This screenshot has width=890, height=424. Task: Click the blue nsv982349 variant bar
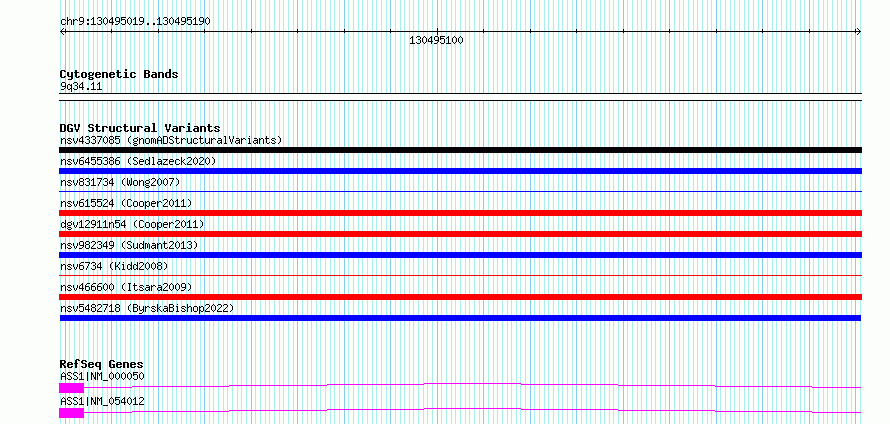pyautogui.click(x=460, y=255)
